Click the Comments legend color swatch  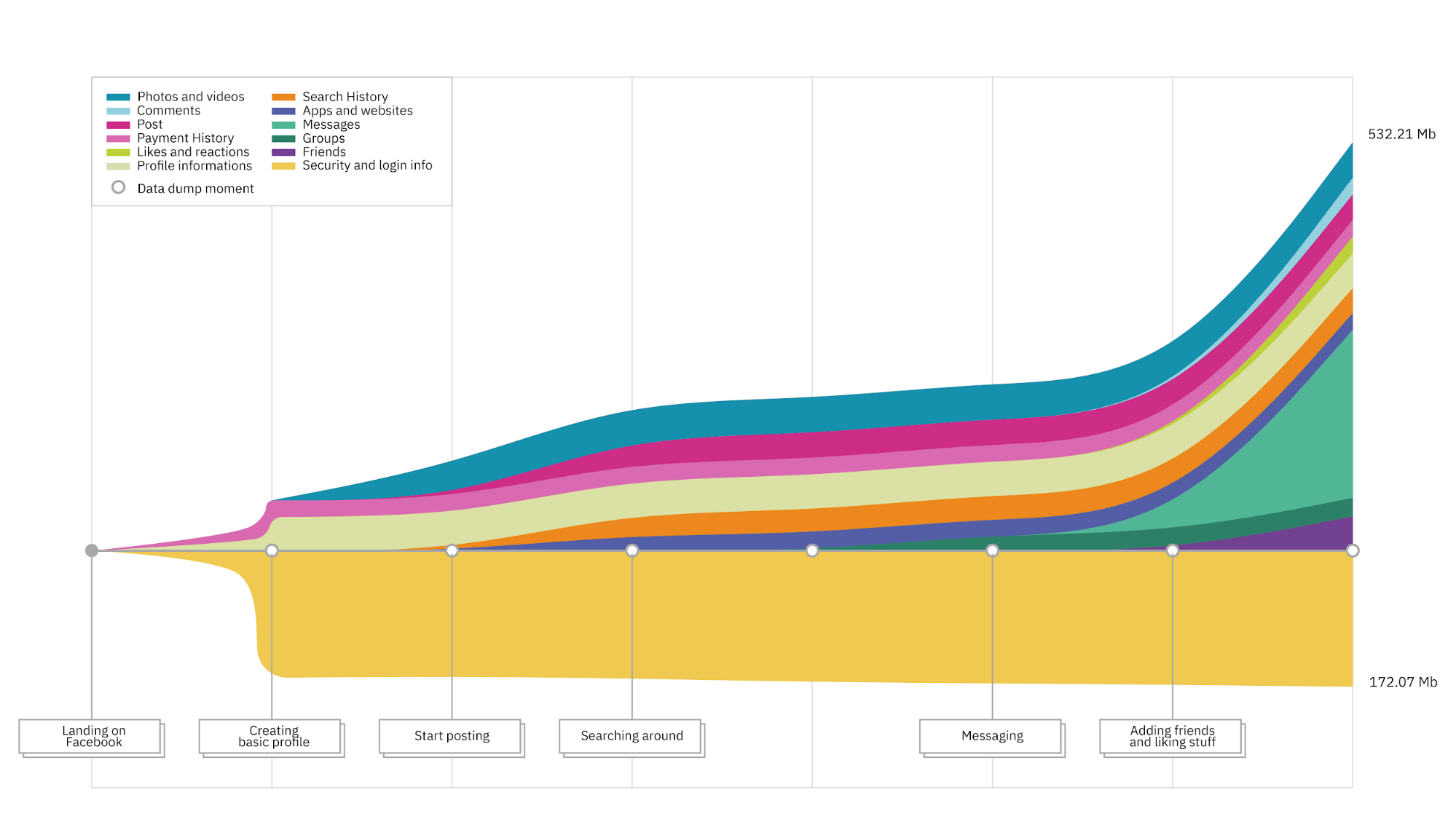pyautogui.click(x=118, y=111)
